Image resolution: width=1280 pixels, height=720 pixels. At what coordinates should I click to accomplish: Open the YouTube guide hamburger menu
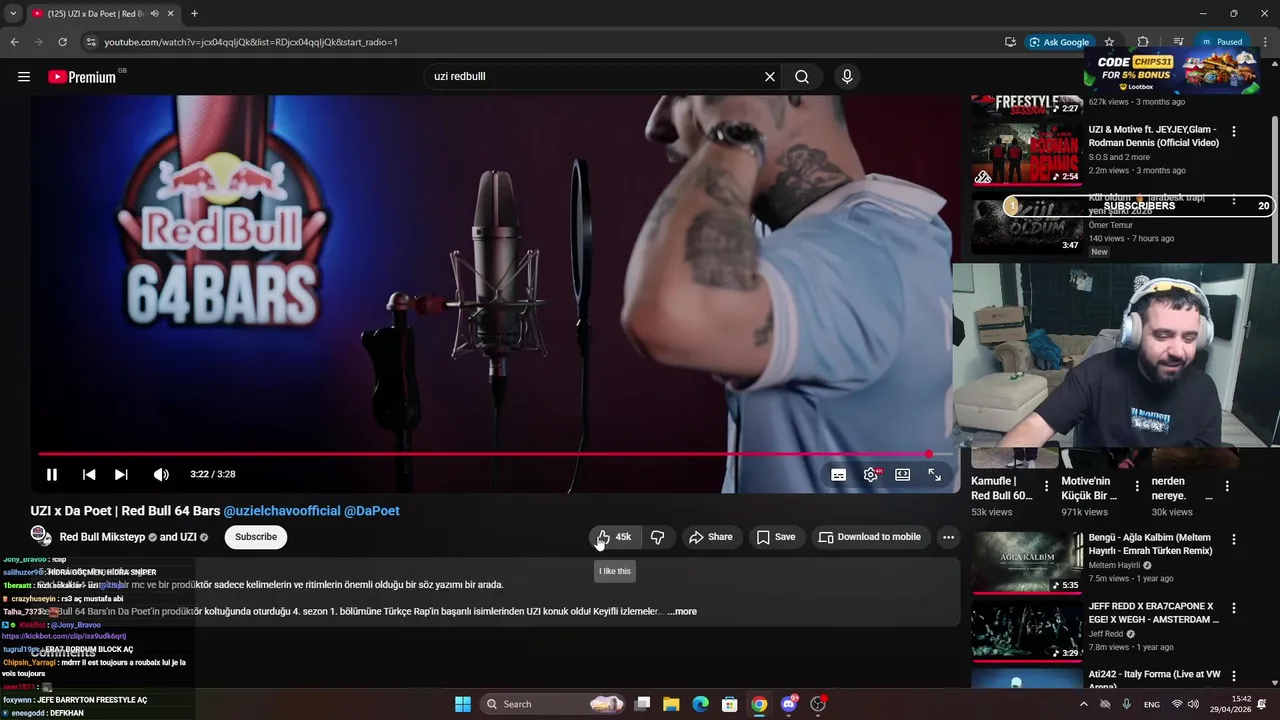pos(24,77)
